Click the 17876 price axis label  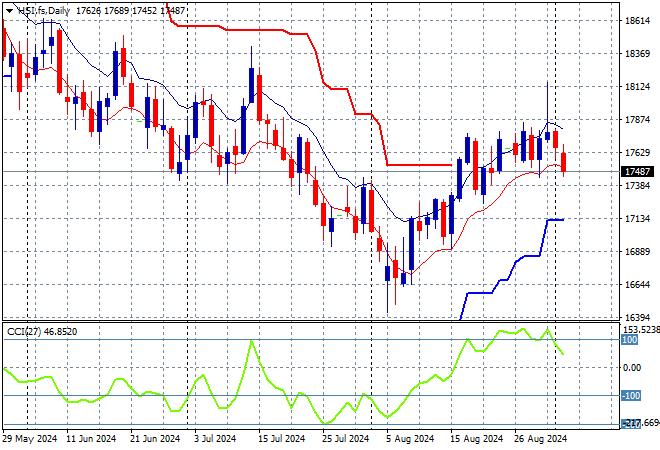point(637,120)
